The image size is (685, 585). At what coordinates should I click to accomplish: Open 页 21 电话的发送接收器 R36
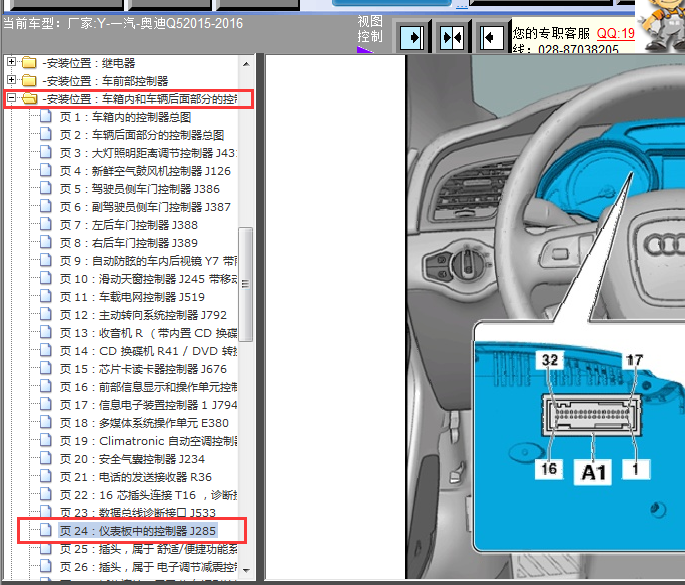[136, 477]
